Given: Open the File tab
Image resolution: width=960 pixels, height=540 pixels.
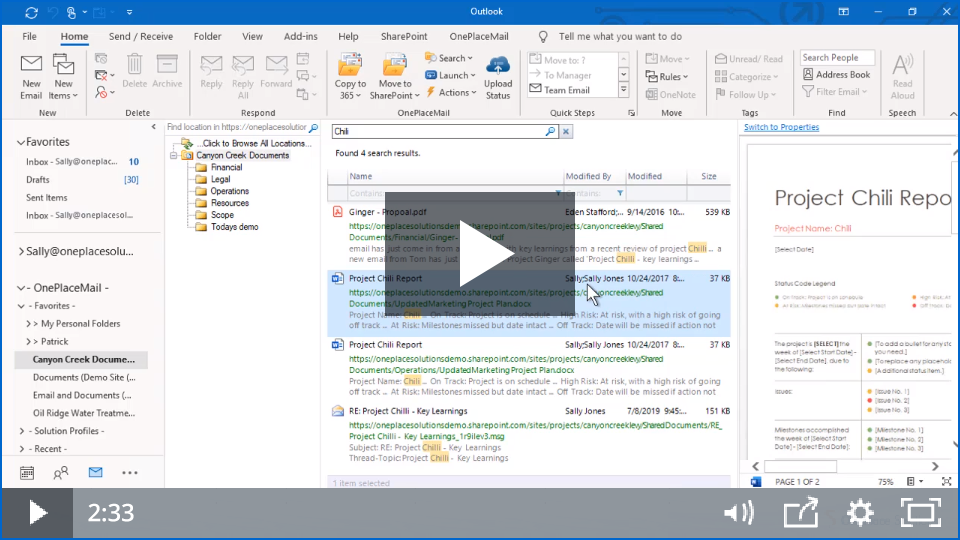Looking at the screenshot, I should [x=29, y=36].
